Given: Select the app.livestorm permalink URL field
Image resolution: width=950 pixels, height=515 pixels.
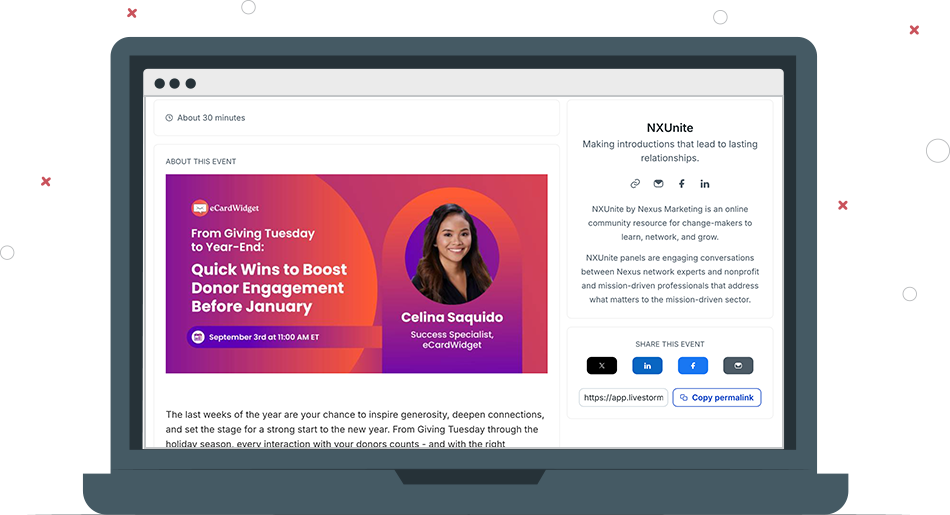Looking at the screenshot, I should pos(623,397).
